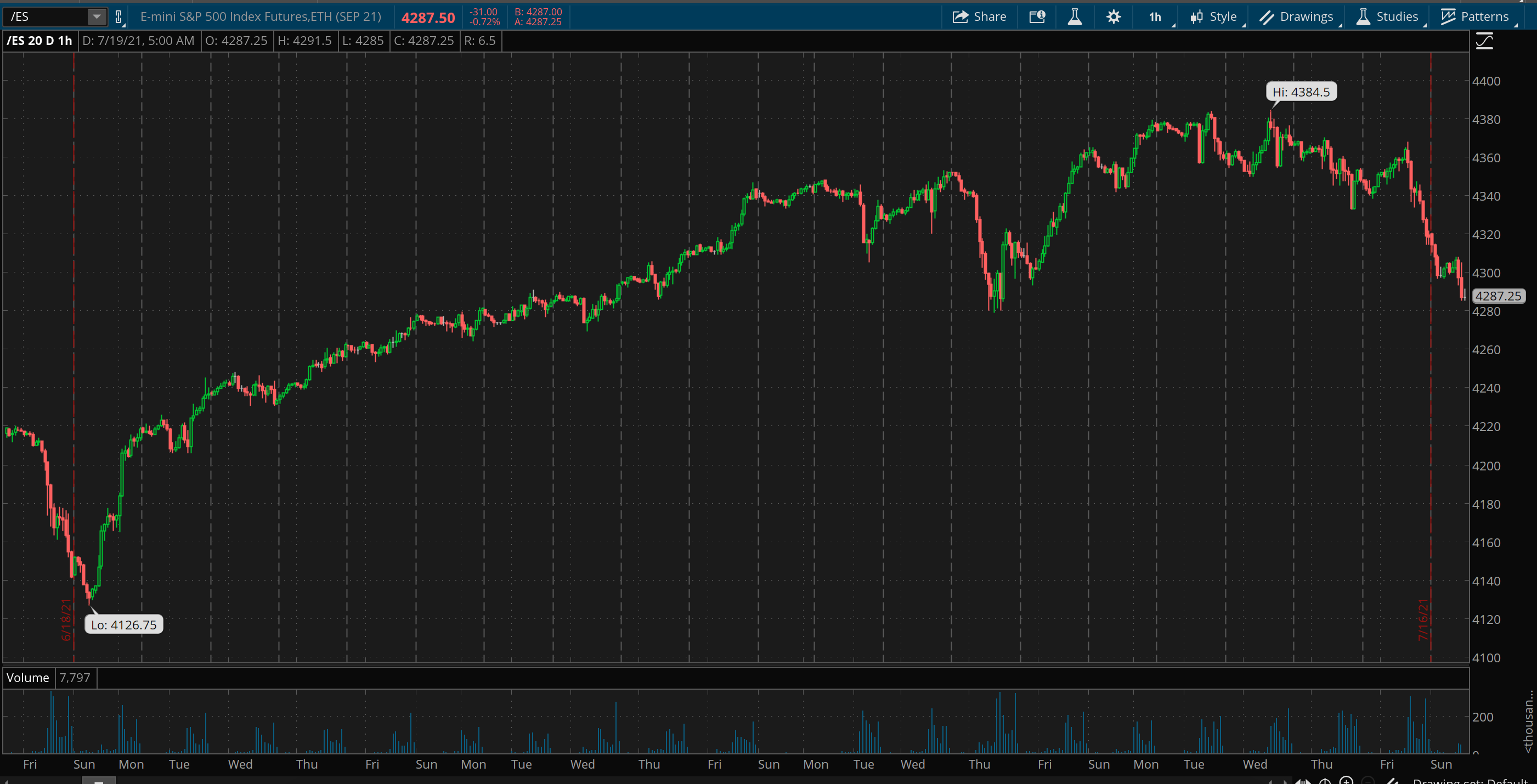Click the Volume study label
Screen dimensions: 1537x784
click(x=27, y=677)
